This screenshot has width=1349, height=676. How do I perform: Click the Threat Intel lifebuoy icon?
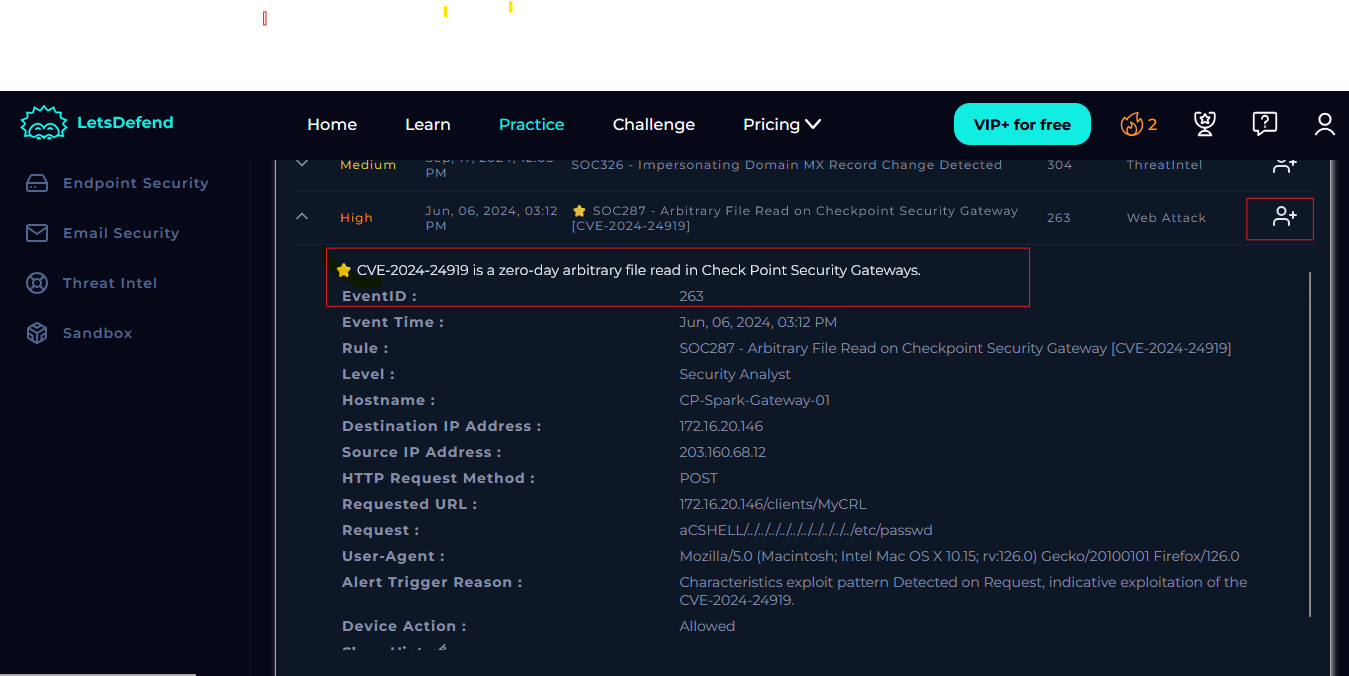pyautogui.click(x=37, y=283)
